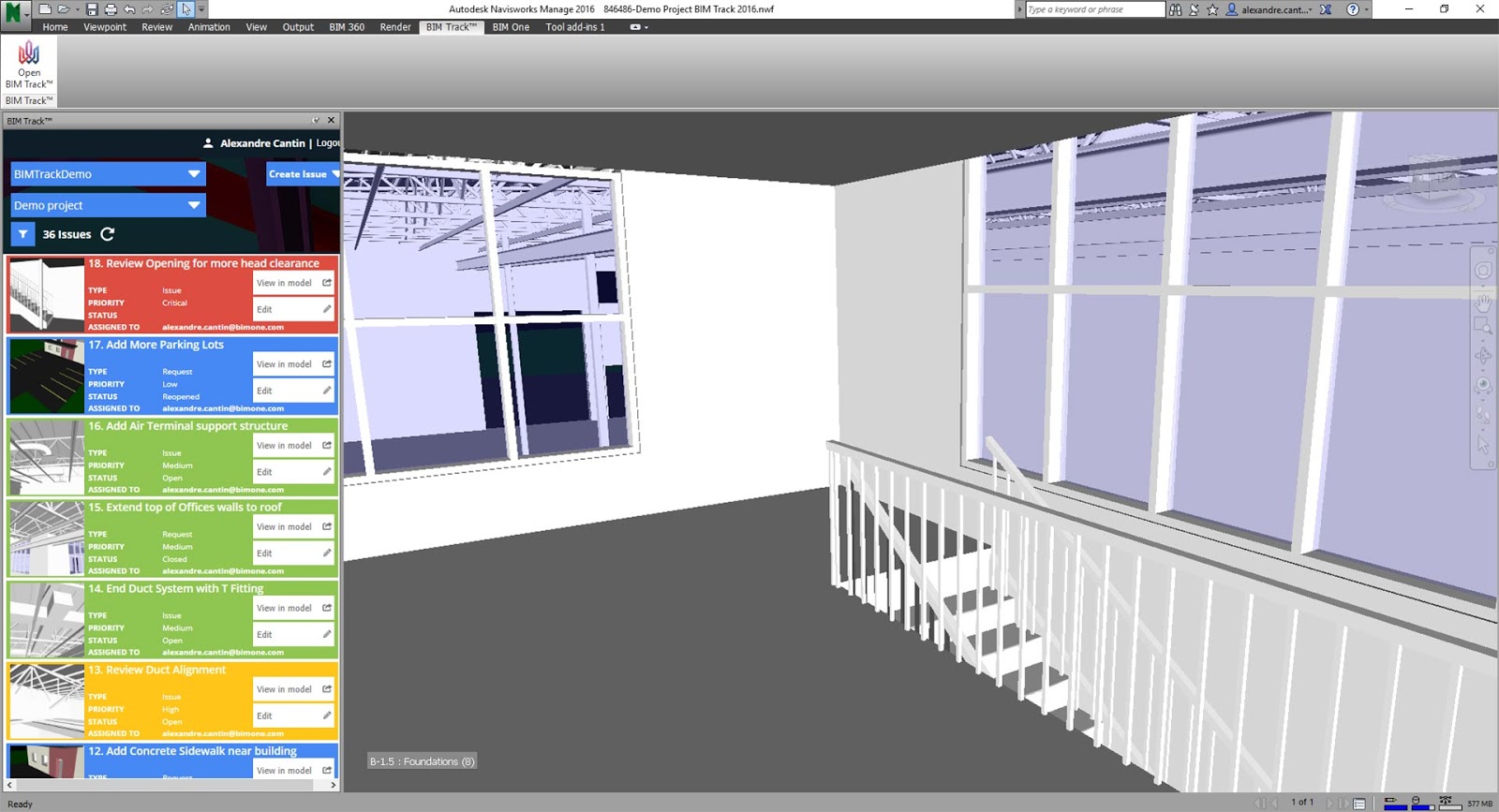Image resolution: width=1499 pixels, height=812 pixels.
Task: Edit issue 16 Add Air Terminal support
Action: pyautogui.click(x=293, y=472)
